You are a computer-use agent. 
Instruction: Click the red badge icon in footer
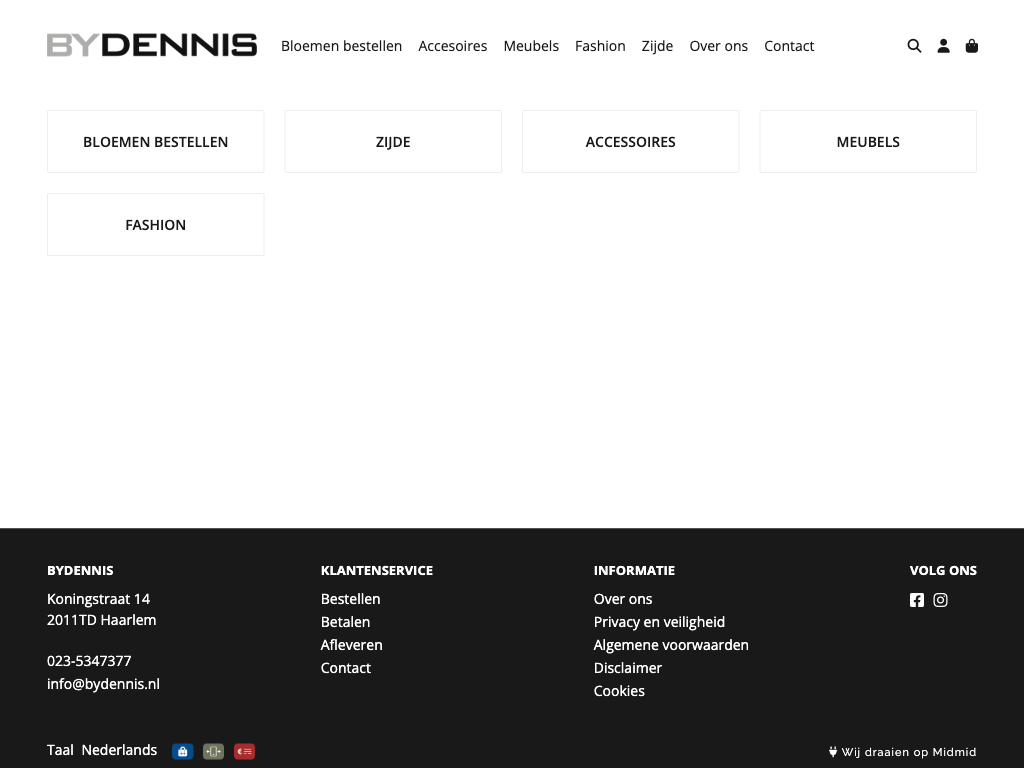pos(244,751)
